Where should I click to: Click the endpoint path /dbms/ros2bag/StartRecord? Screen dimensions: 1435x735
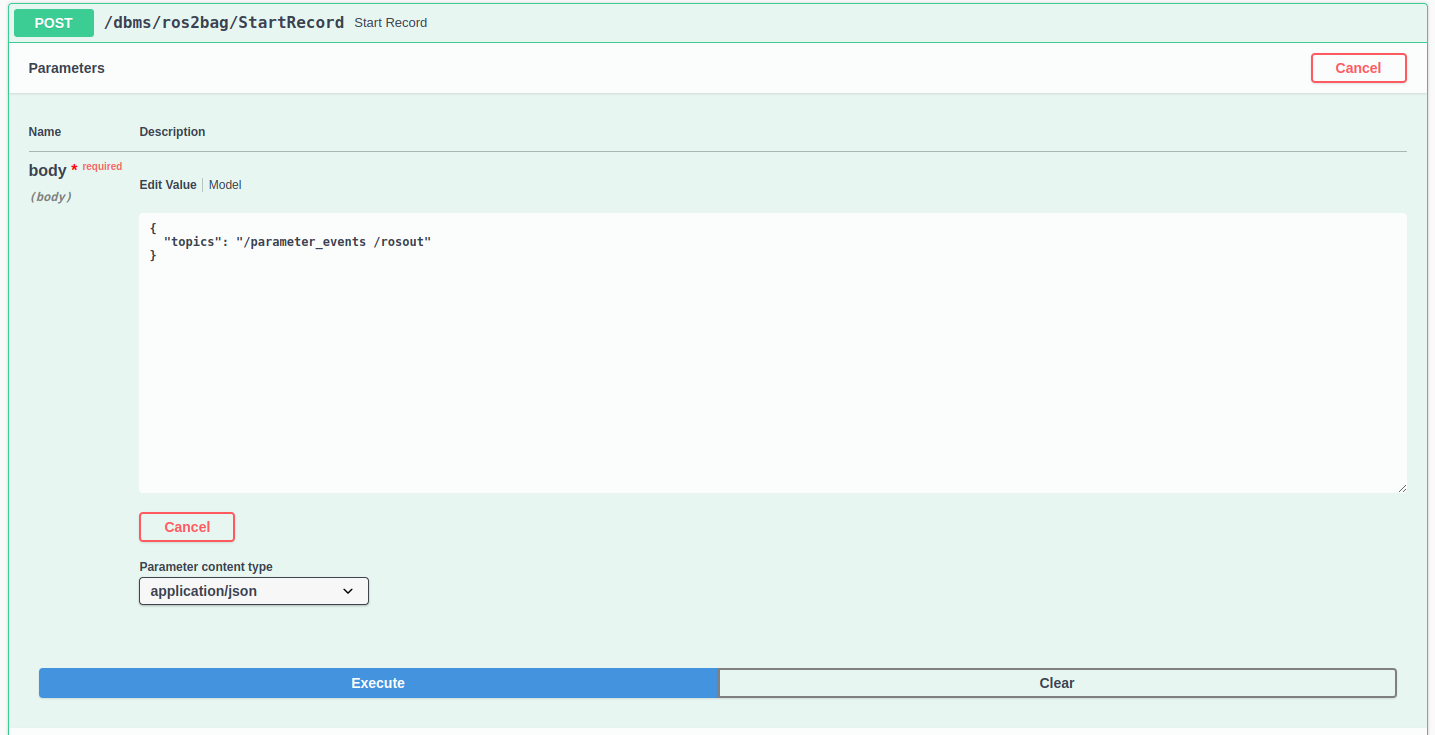click(224, 22)
